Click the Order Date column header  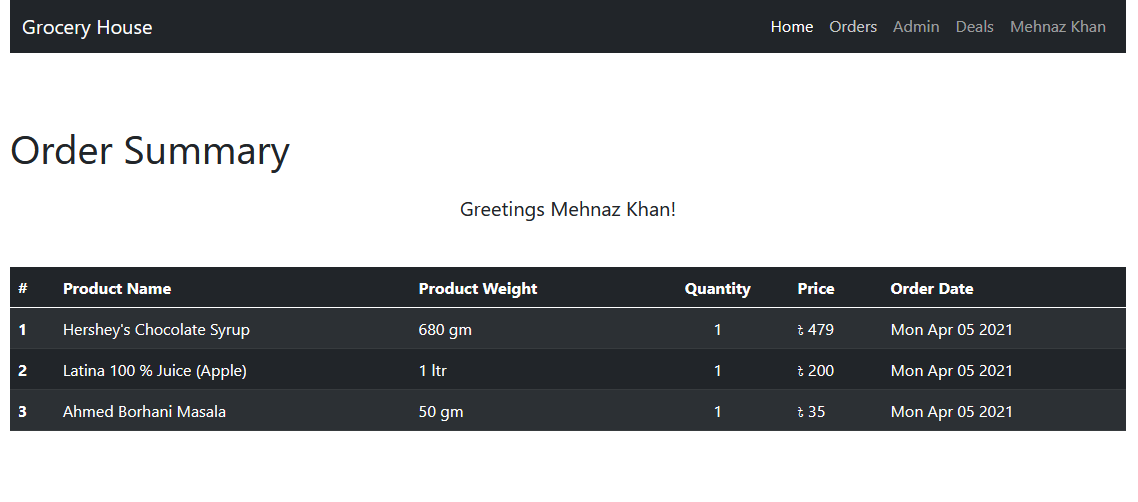click(931, 289)
